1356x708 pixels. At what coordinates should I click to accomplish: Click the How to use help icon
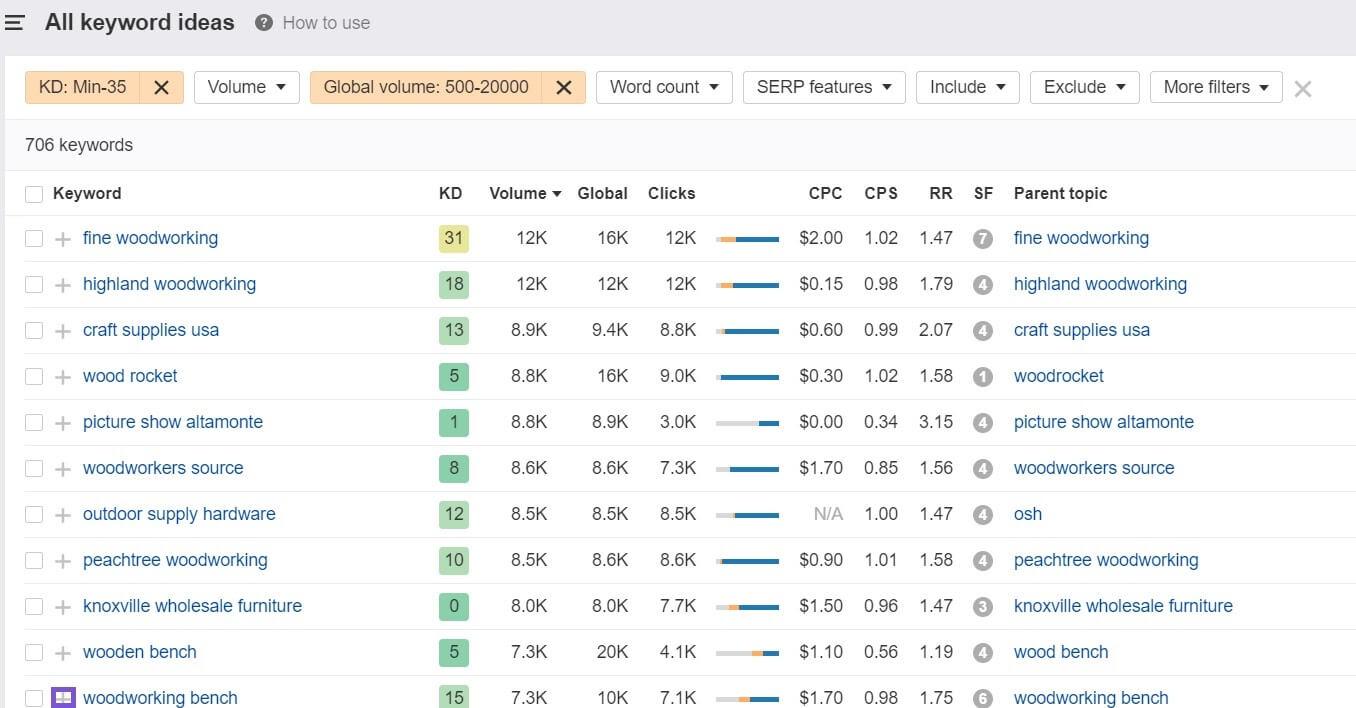[x=264, y=22]
